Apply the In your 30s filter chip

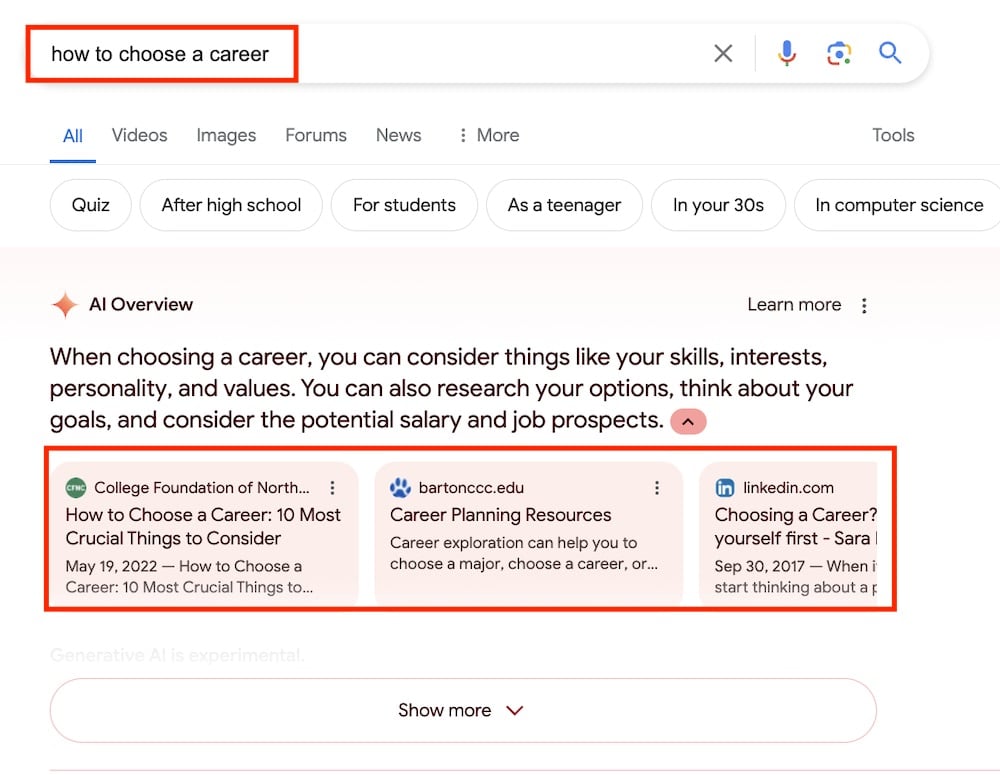(x=718, y=205)
